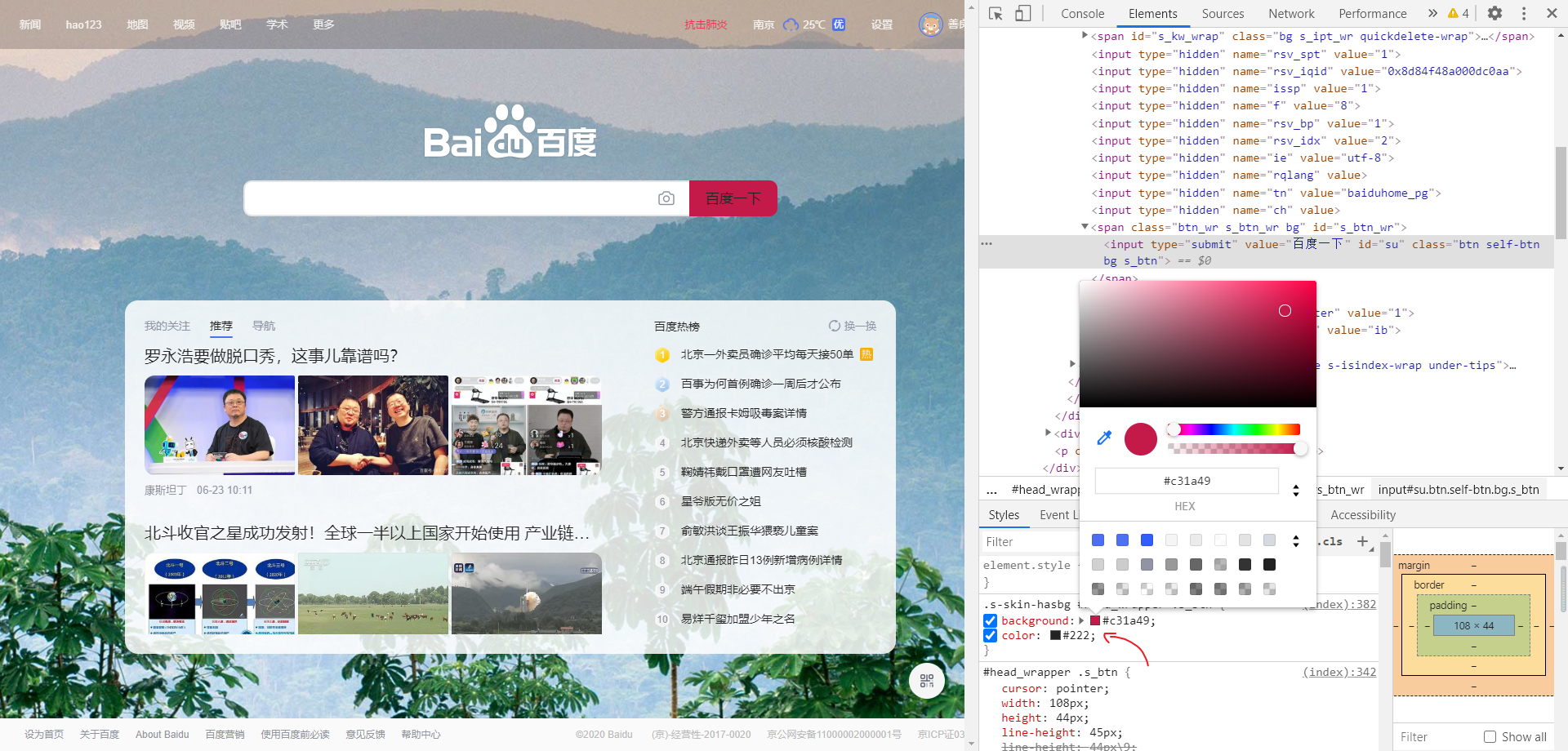
Task: Click the #222 color swatch
Action: tap(1055, 636)
